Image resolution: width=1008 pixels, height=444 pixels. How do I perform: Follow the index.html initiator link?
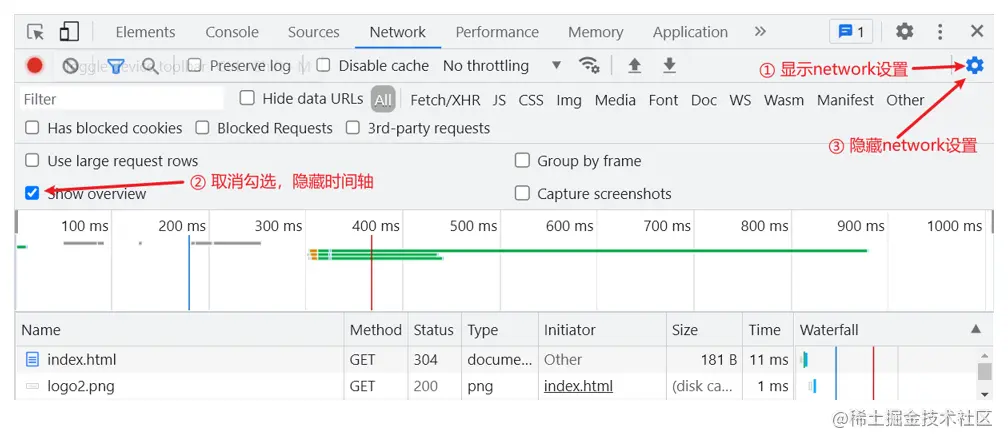578,386
